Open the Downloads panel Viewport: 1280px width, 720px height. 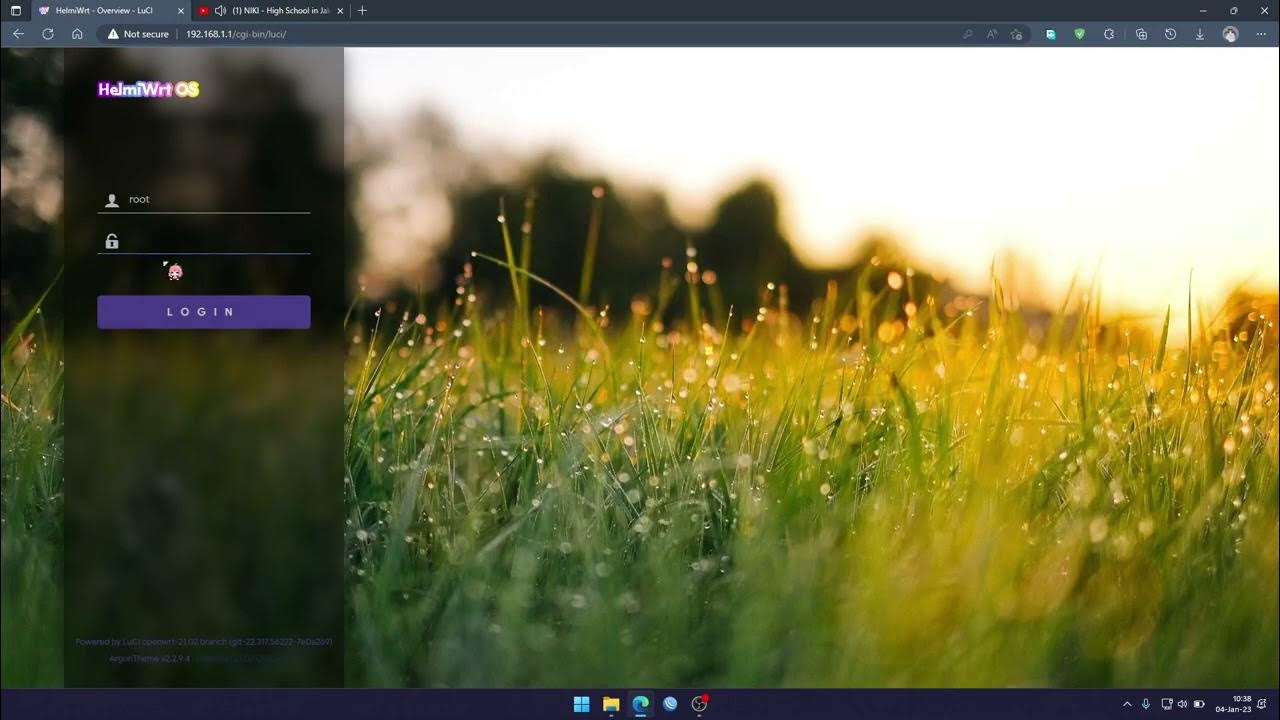pos(1200,34)
